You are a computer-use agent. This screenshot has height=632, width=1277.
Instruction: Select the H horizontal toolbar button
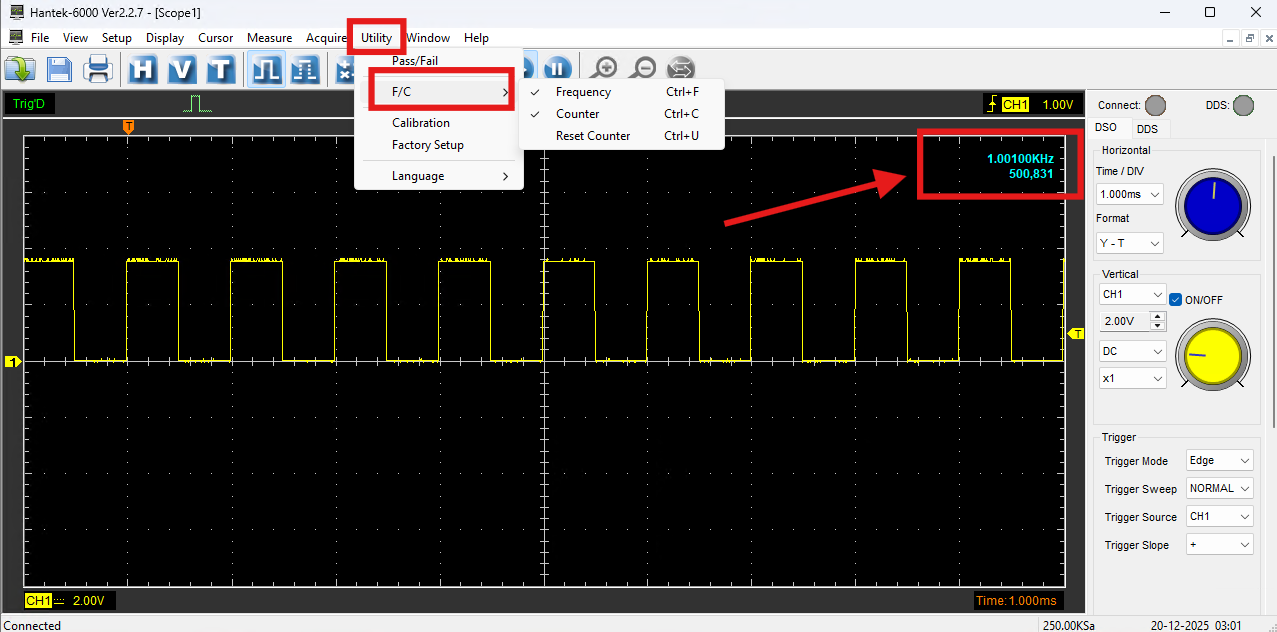coord(144,69)
